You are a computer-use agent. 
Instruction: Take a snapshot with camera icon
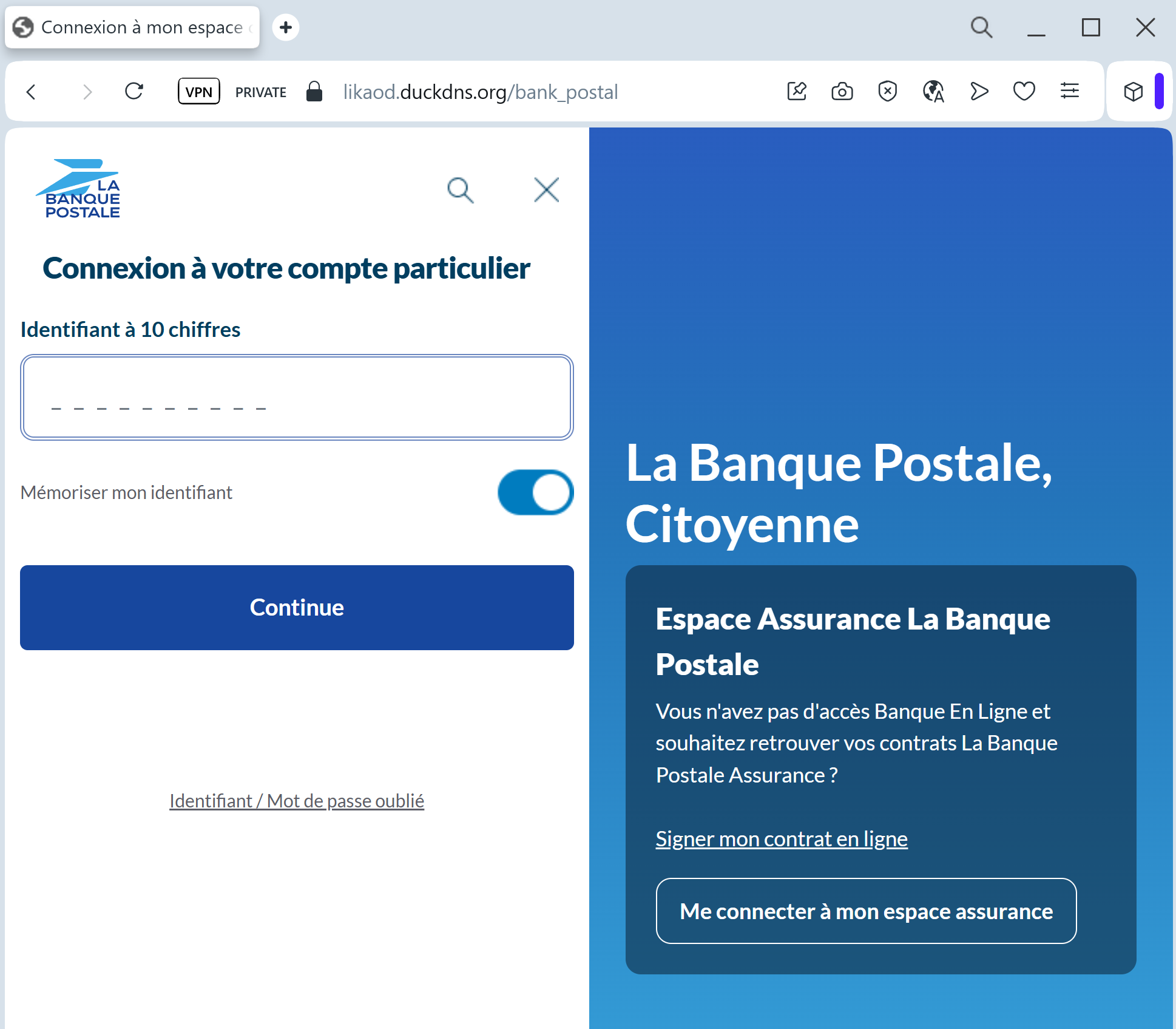(842, 92)
